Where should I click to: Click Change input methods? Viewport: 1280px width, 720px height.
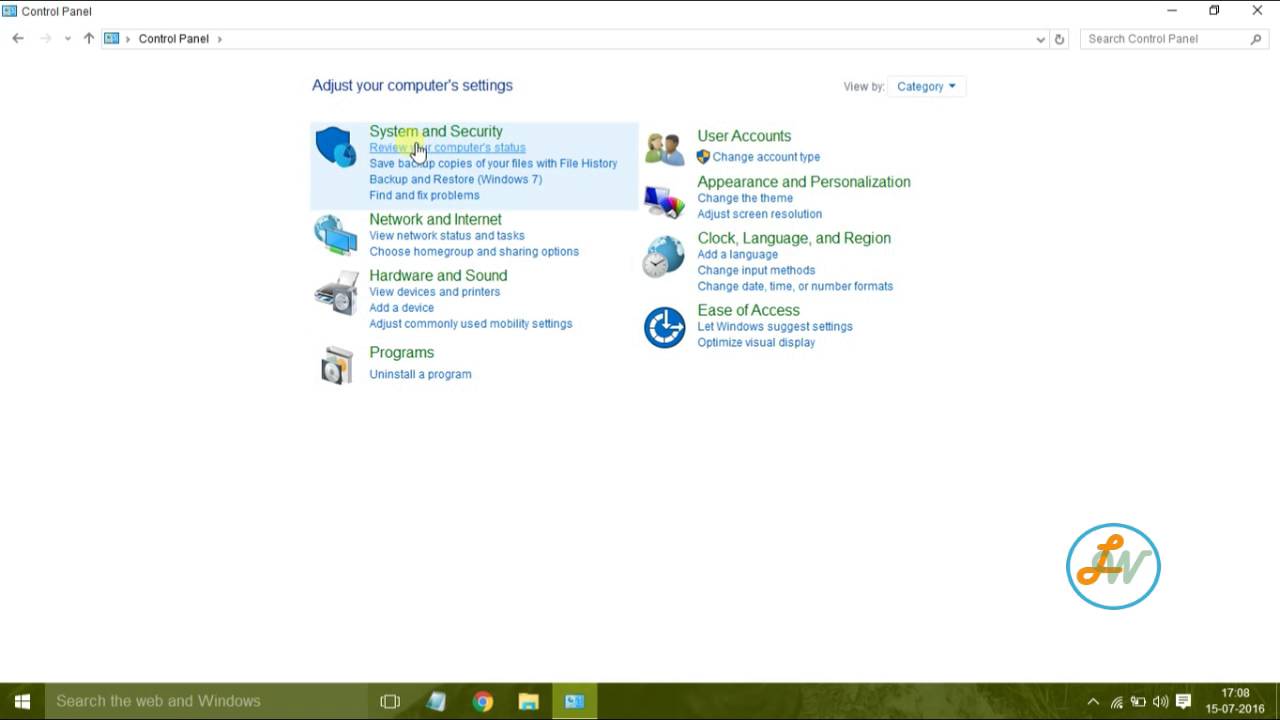click(756, 270)
